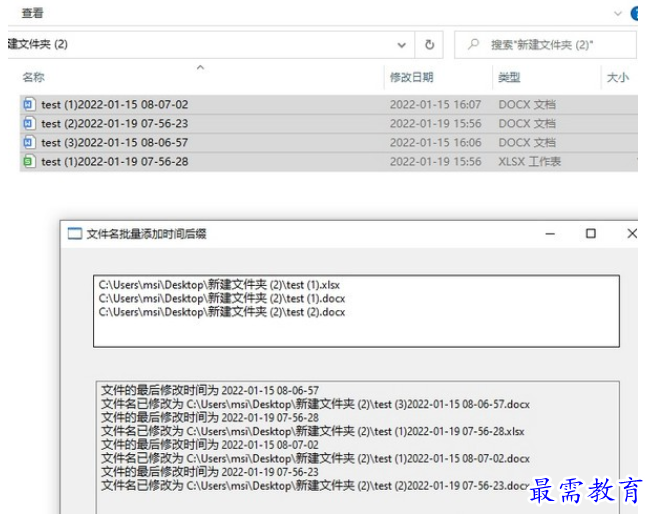
Task: Maximize the 文件名批量添加时间后缀 window
Action: point(590,234)
